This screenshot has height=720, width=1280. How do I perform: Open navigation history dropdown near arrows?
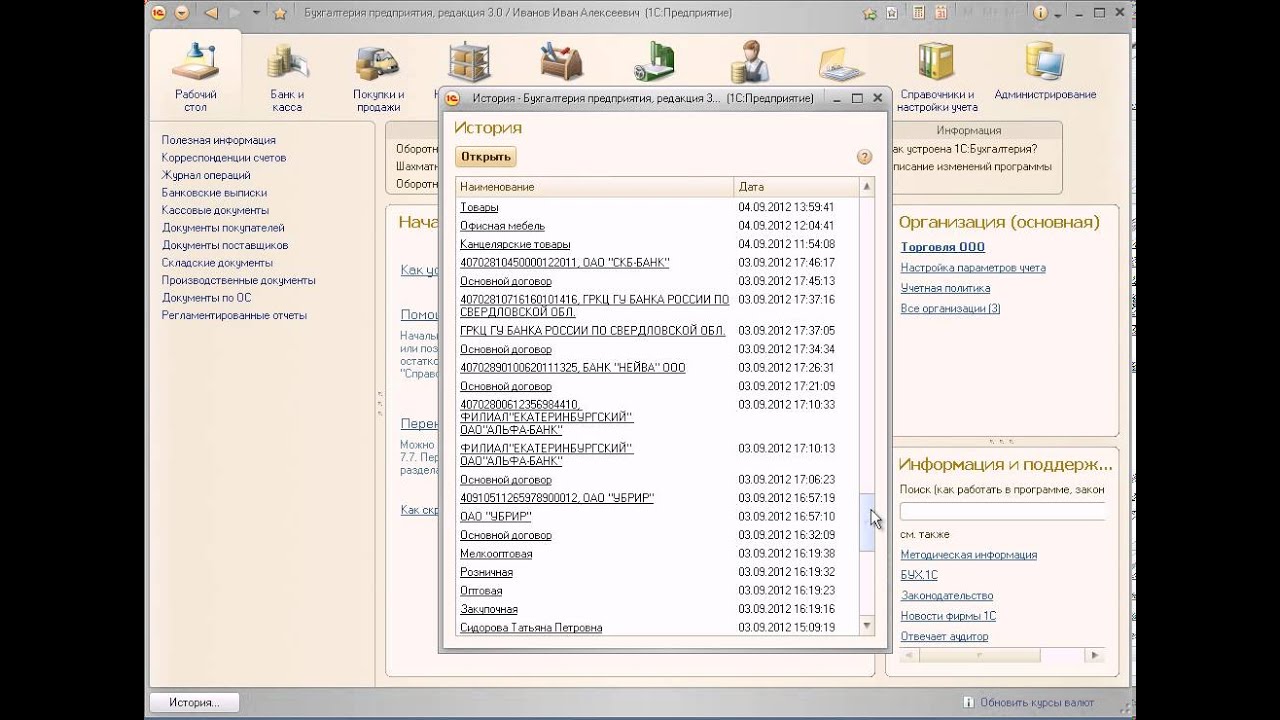[x=257, y=13]
